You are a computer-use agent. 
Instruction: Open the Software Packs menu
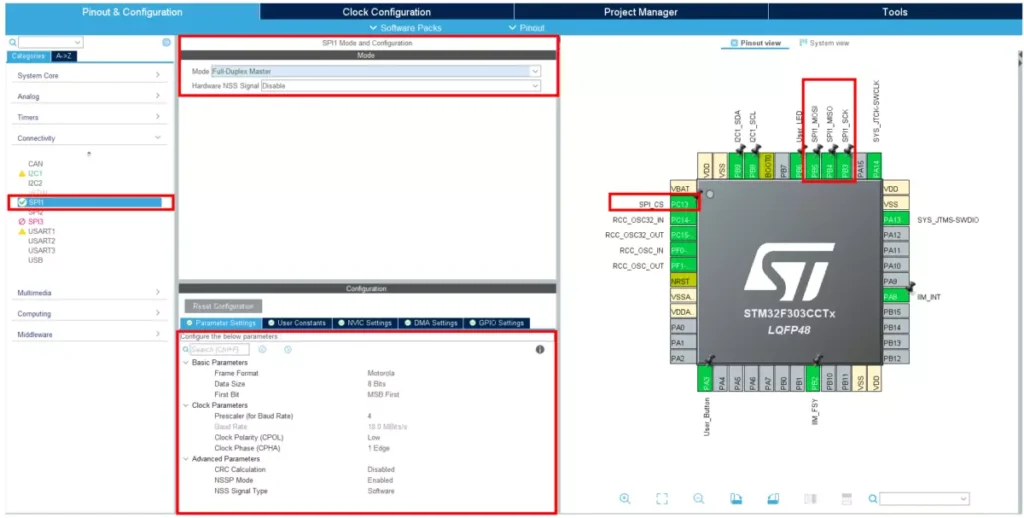coord(405,28)
